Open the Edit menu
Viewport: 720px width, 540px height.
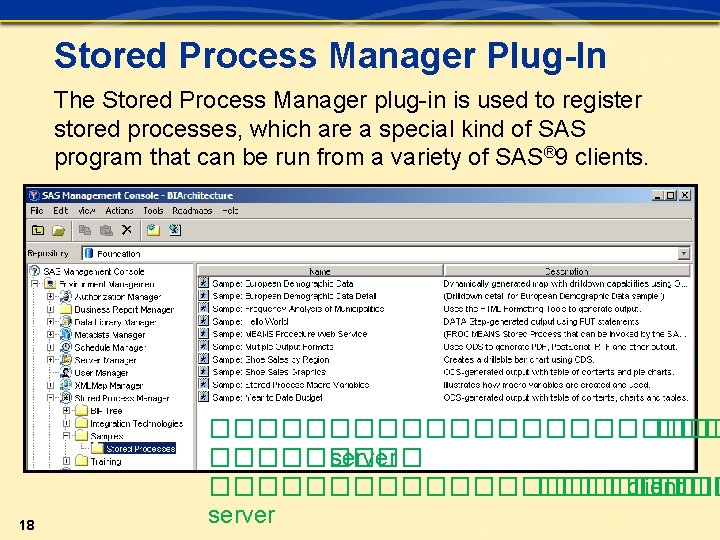pos(61,211)
